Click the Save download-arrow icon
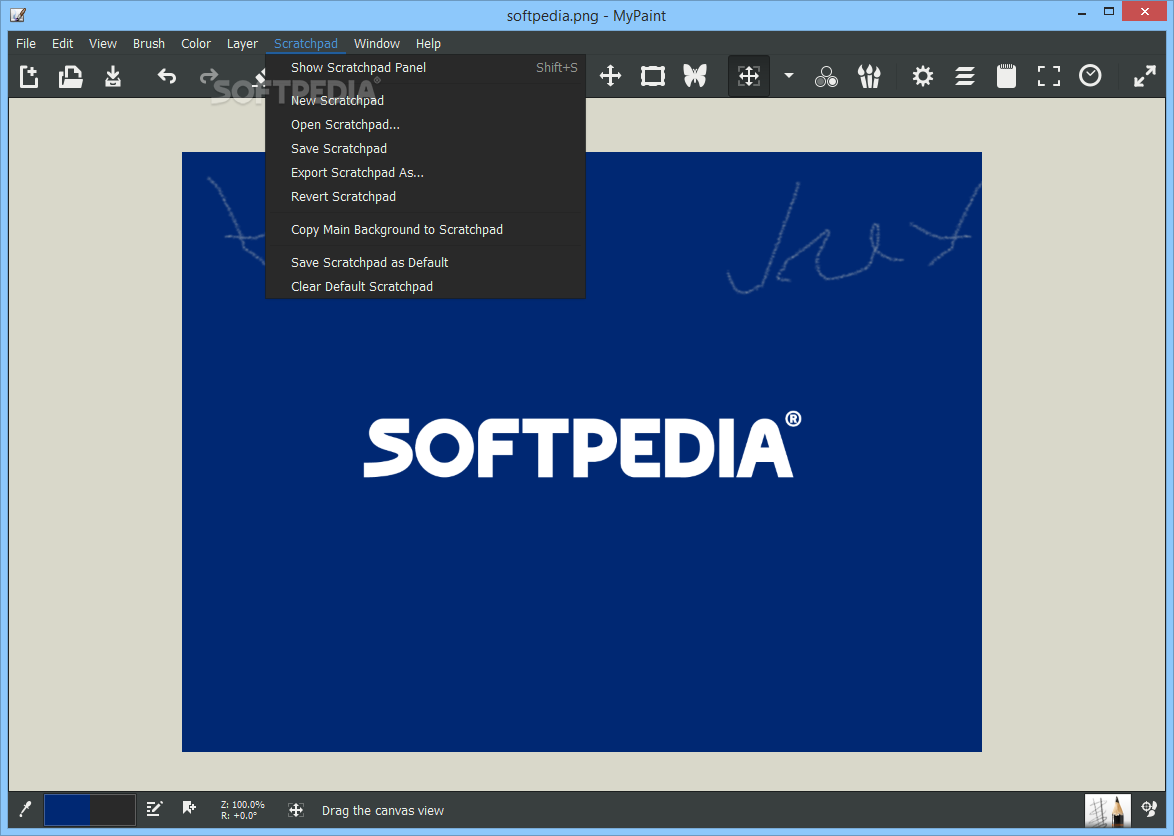Screen dimensions: 1174x836 pos(113,76)
